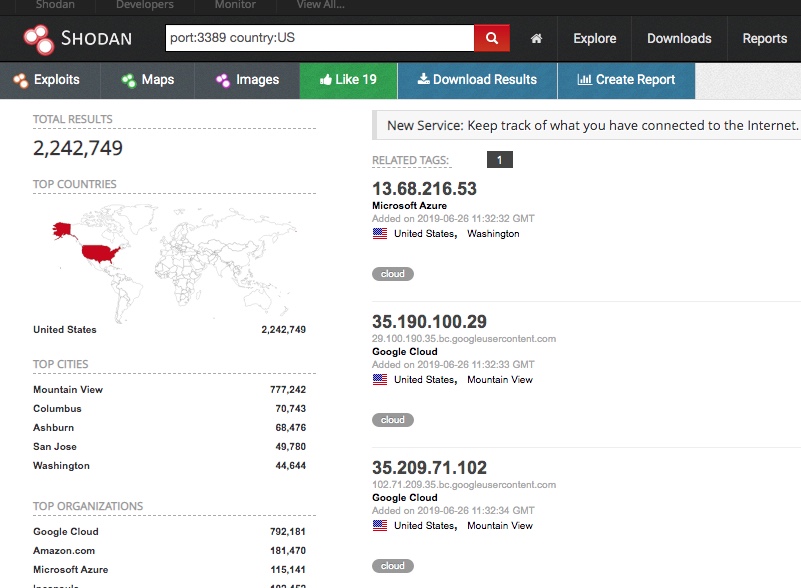Click Google Cloud under 35.190.100.29
The height and width of the screenshot is (588, 801).
tap(405, 351)
